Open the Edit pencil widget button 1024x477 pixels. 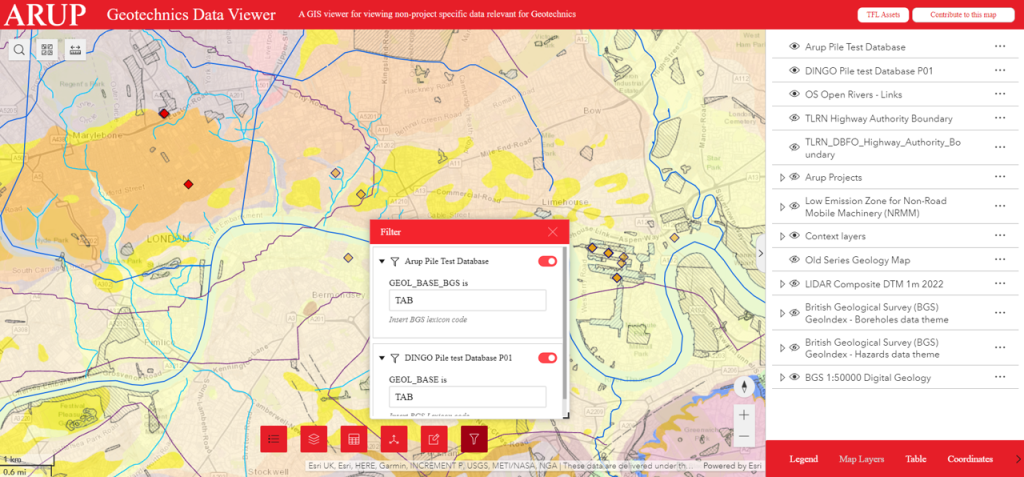point(434,438)
